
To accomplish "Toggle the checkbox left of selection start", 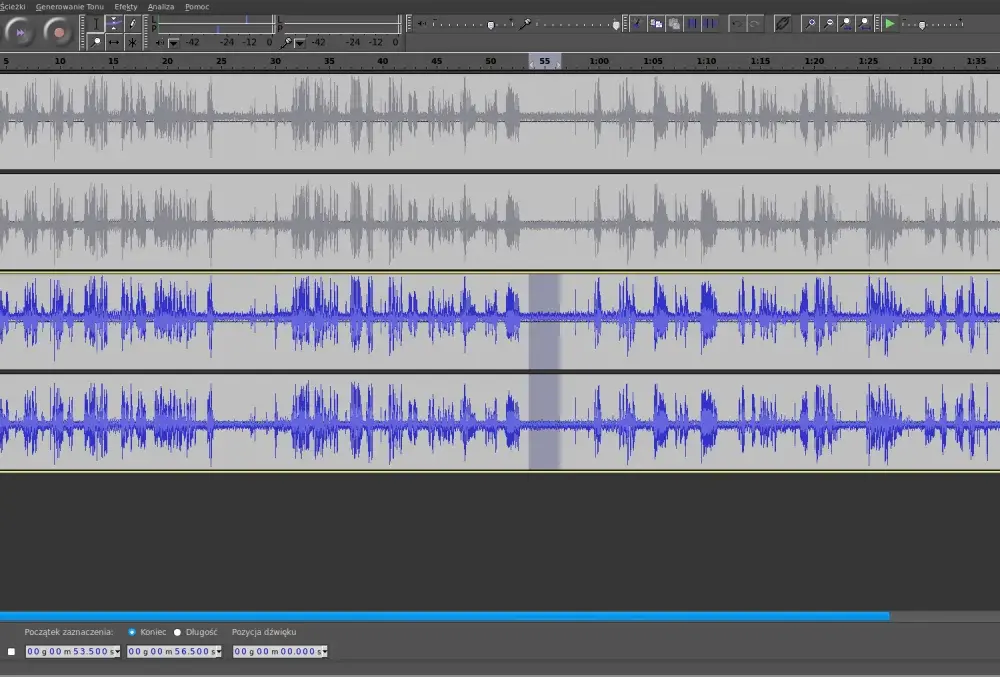I will point(11,652).
